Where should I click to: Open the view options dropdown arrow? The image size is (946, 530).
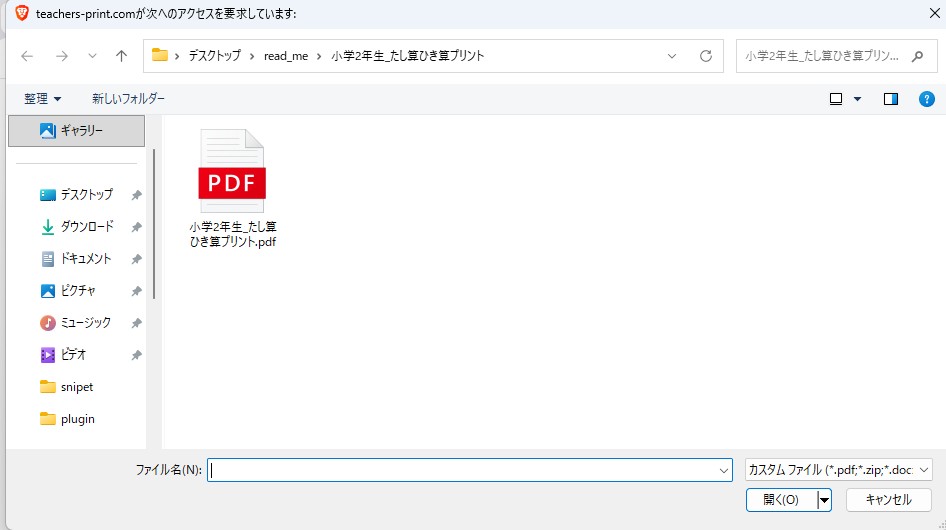coord(857,99)
